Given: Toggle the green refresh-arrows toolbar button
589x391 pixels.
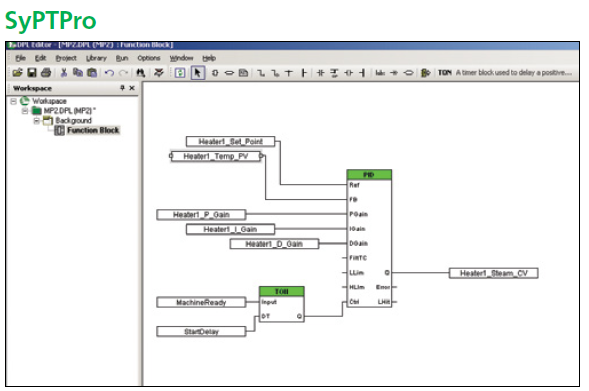Looking at the screenshot, I should point(180,72).
